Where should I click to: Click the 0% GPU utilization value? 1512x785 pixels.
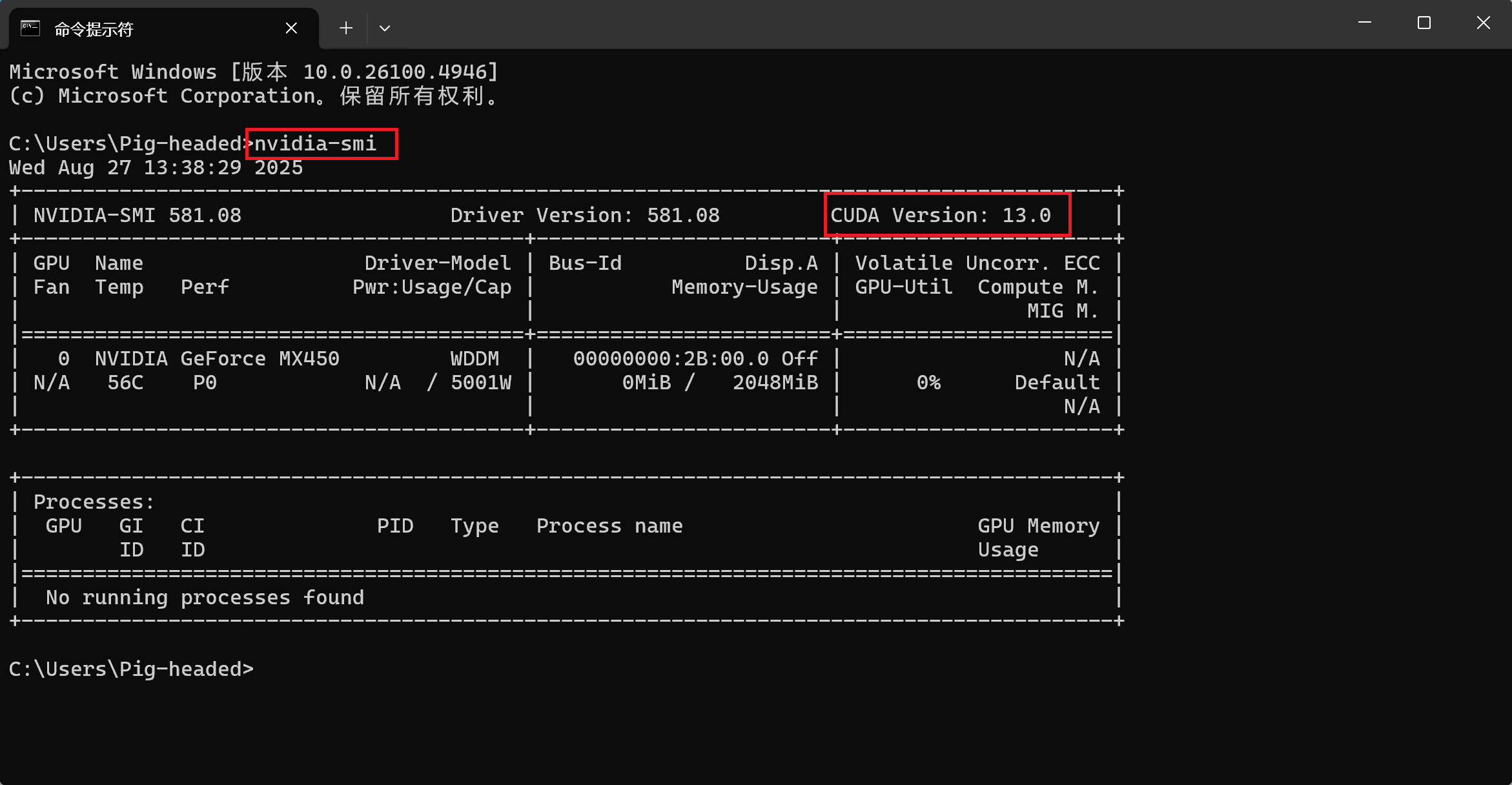[928, 382]
